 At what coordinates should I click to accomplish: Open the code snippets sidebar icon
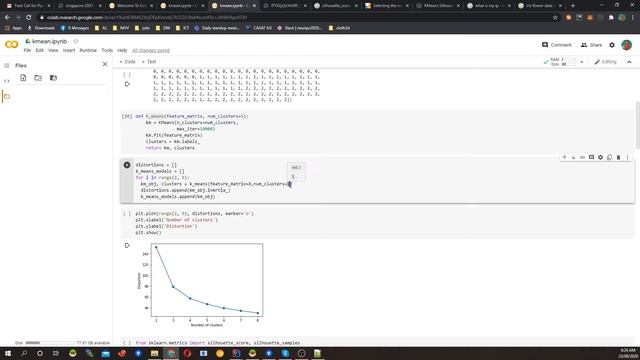click(7, 81)
